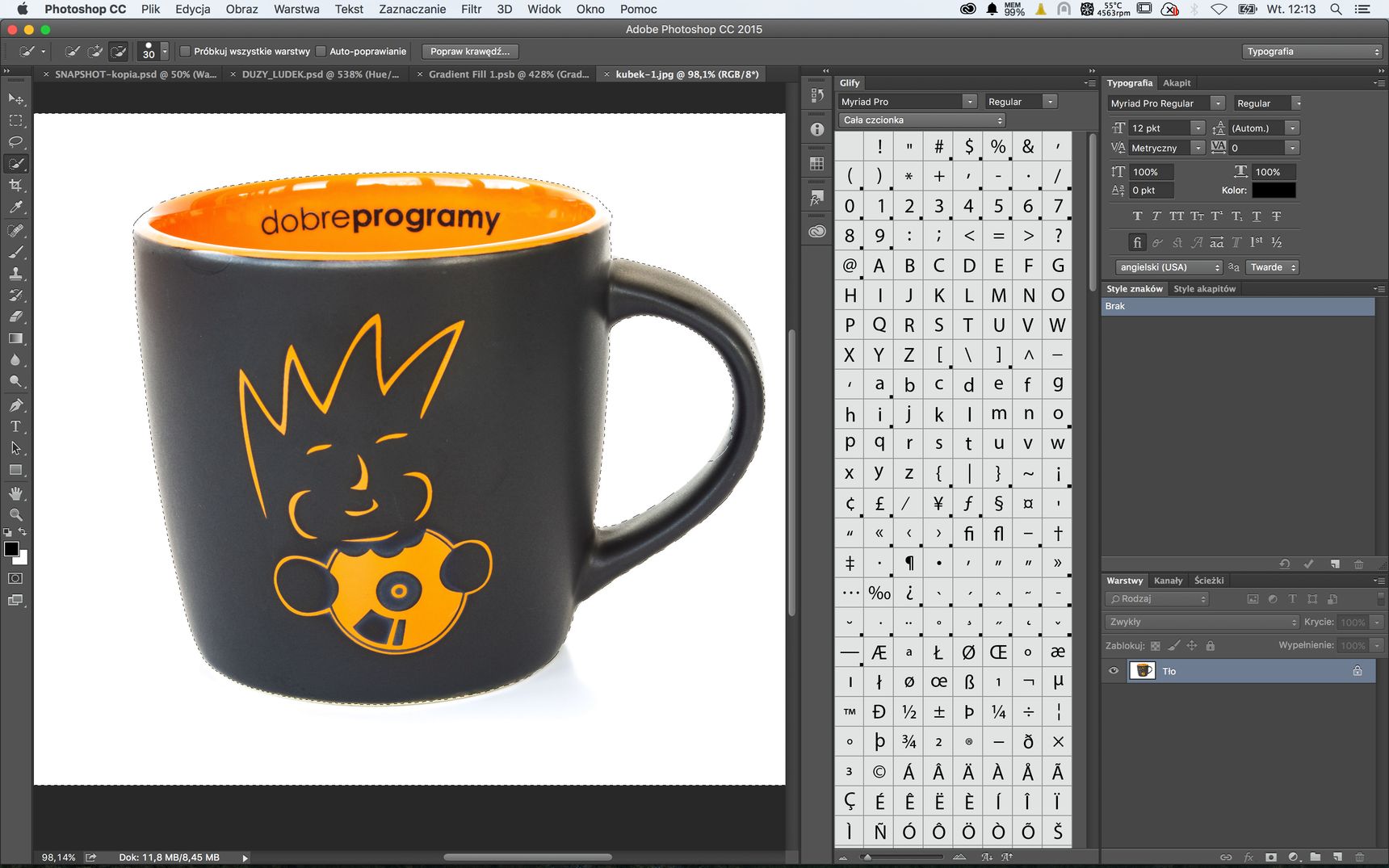
Task: Click Add to selection brush mode
Action: (95, 52)
